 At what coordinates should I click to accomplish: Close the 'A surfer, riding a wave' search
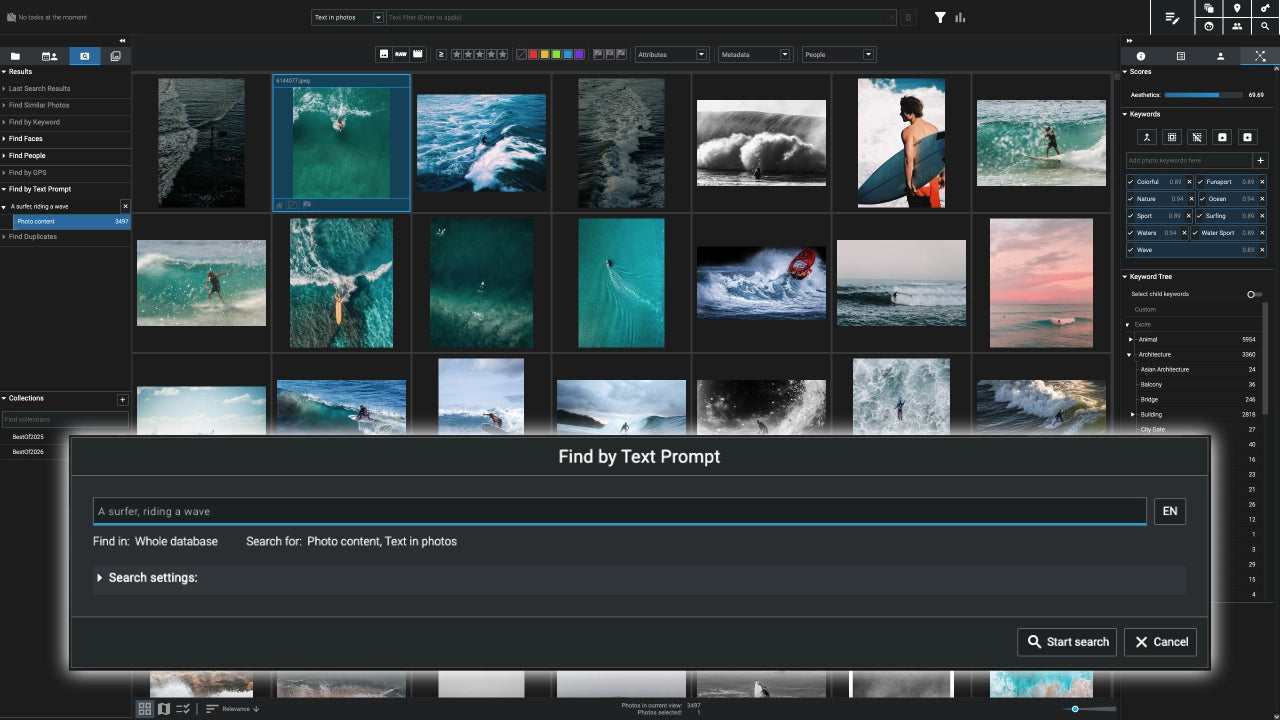pos(125,206)
